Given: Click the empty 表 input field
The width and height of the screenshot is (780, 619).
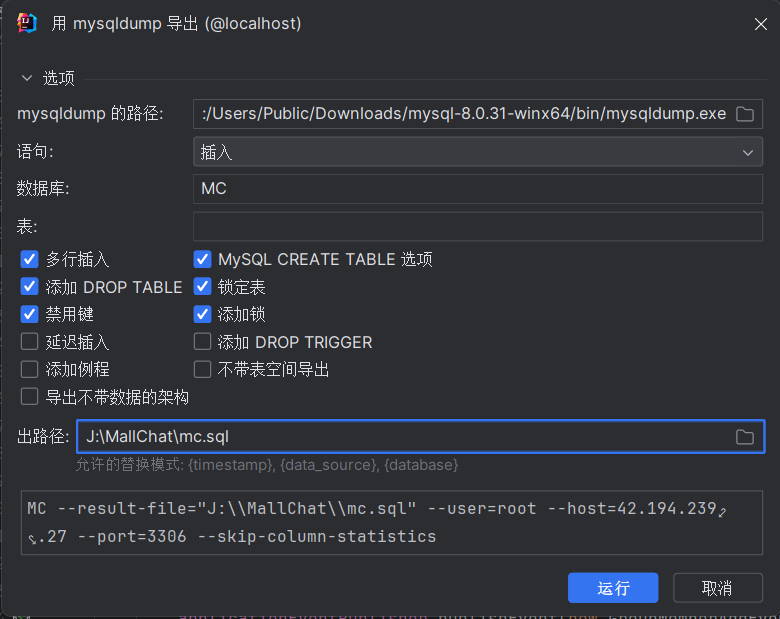Looking at the screenshot, I should (x=478, y=226).
